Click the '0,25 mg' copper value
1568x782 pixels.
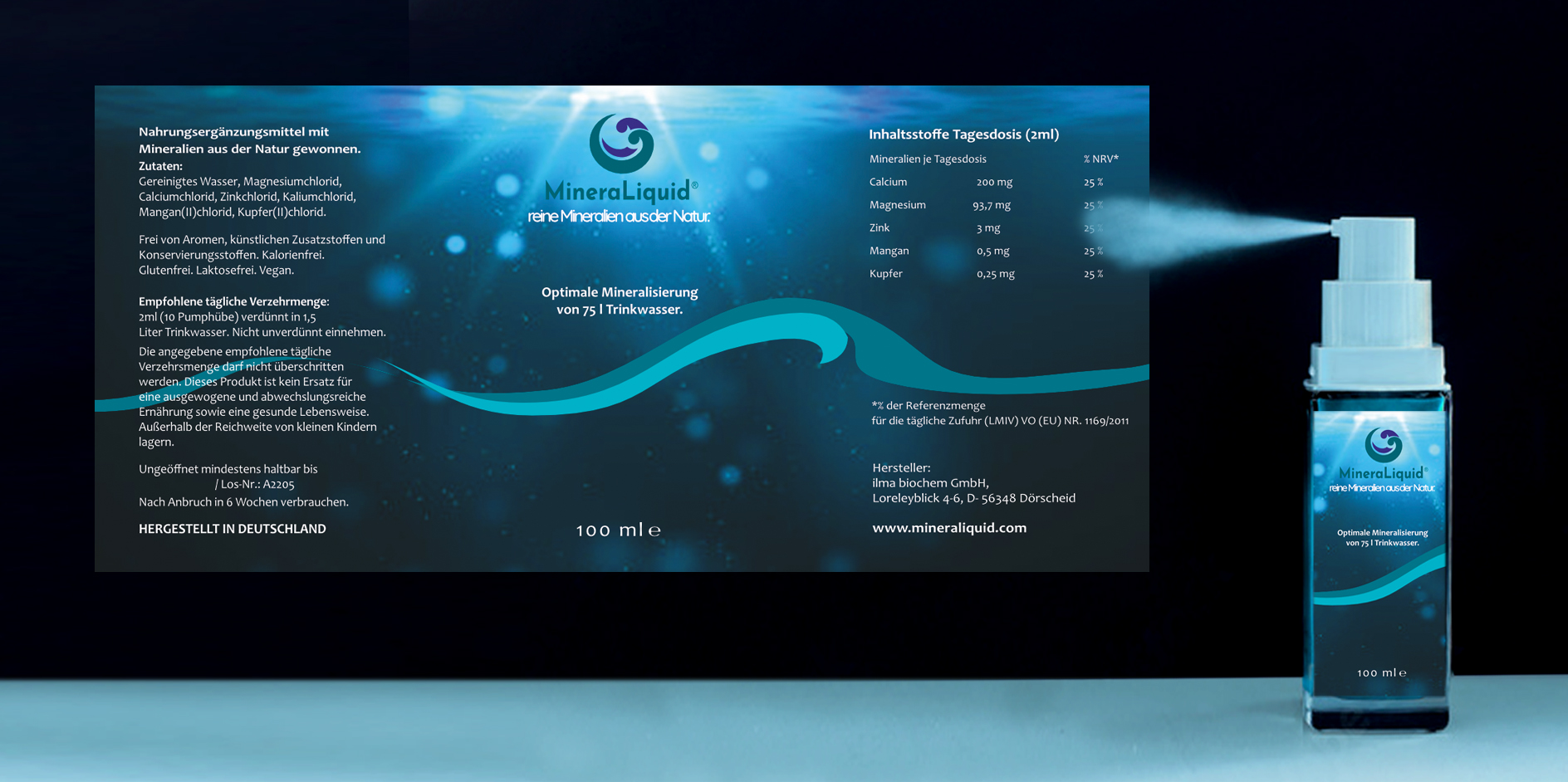point(995,274)
